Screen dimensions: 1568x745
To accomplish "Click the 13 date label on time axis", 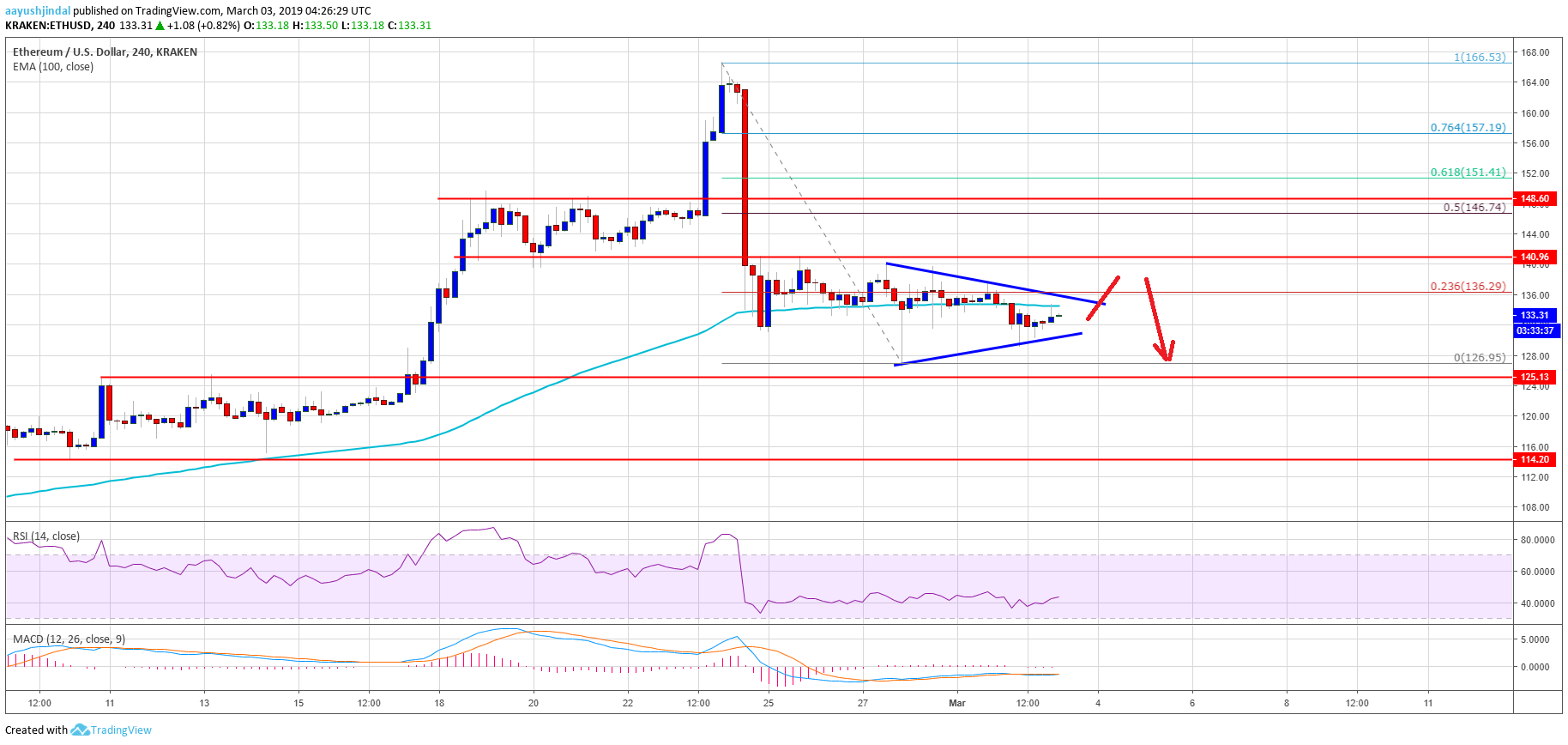I will click(204, 704).
